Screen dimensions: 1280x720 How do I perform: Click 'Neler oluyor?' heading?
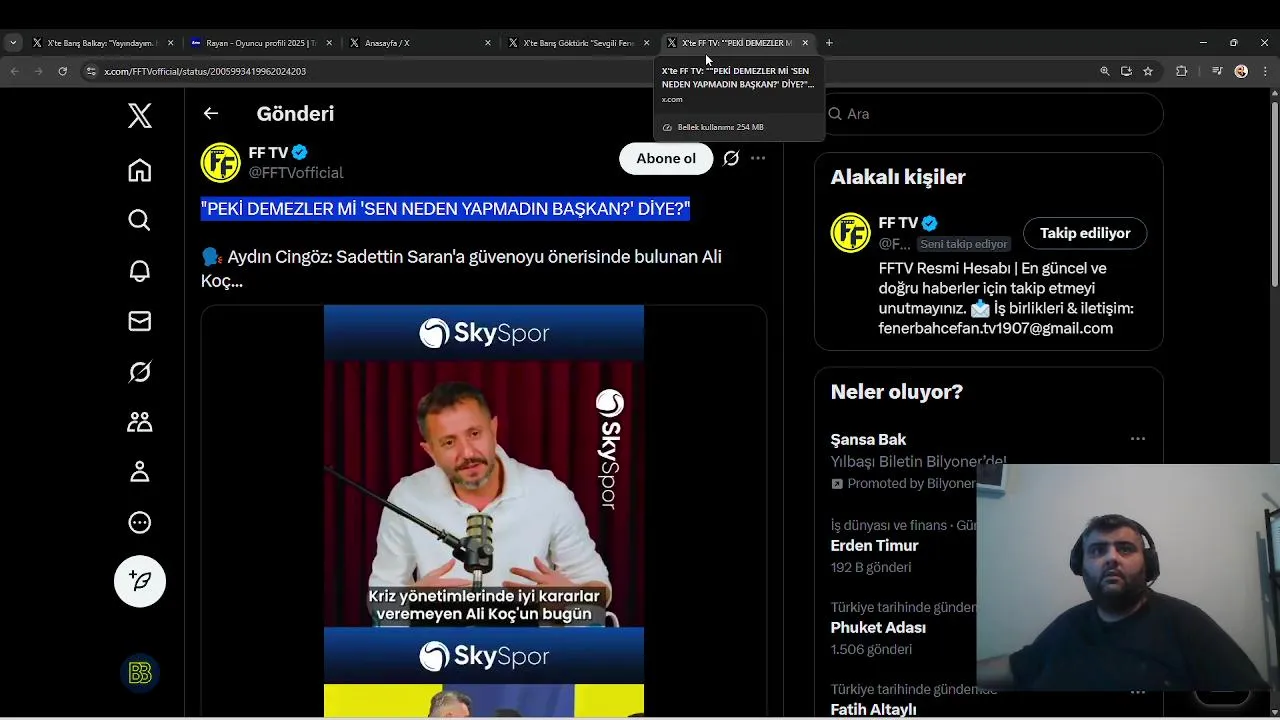(x=896, y=392)
